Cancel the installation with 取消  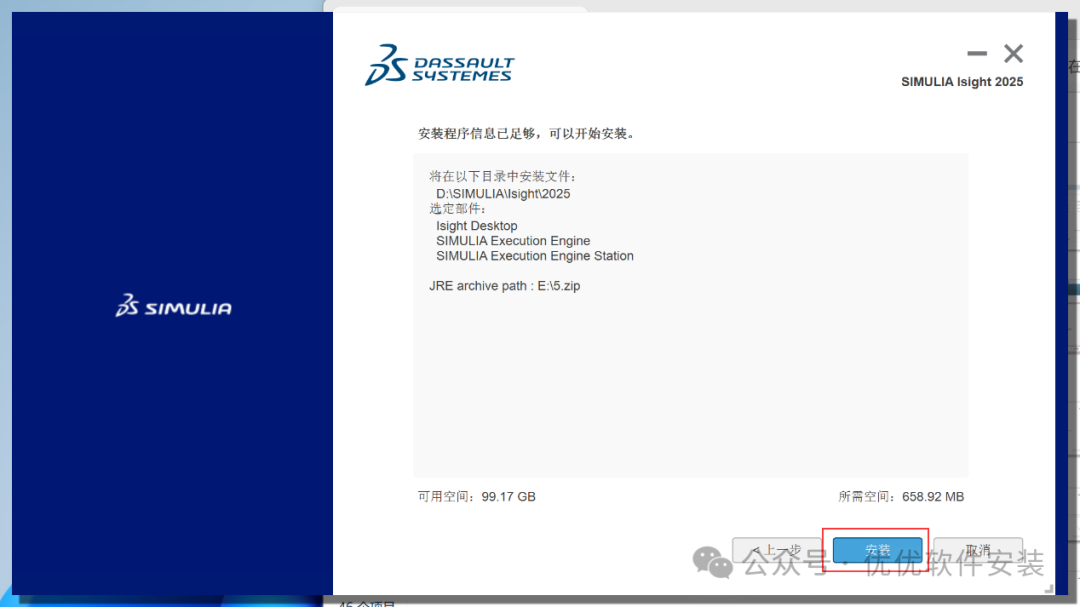pos(977,550)
